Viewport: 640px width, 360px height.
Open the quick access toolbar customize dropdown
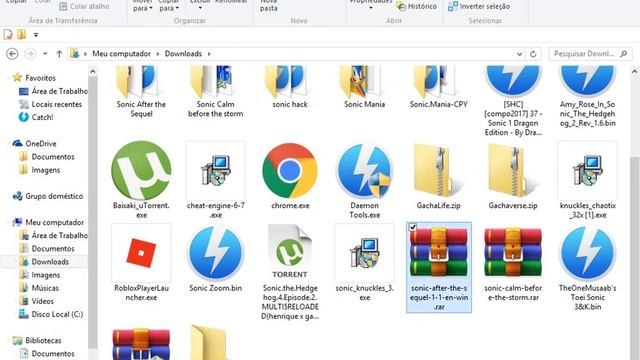point(36,35)
